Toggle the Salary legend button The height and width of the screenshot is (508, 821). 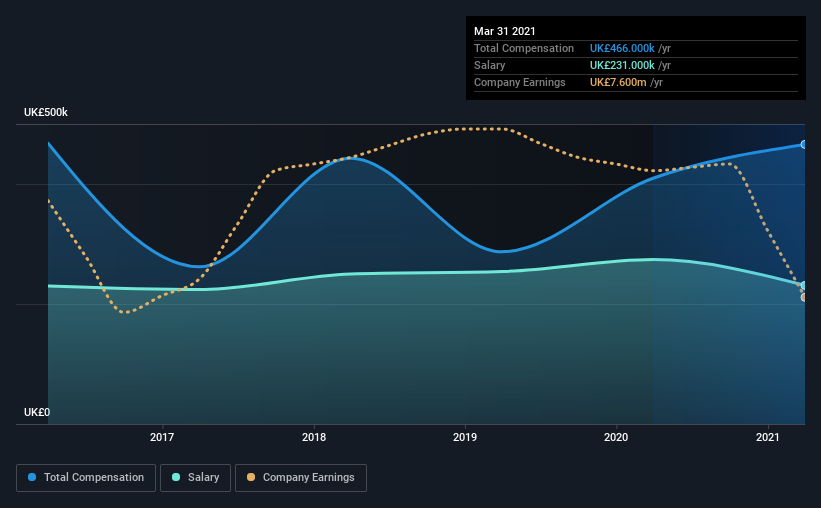tap(195, 478)
